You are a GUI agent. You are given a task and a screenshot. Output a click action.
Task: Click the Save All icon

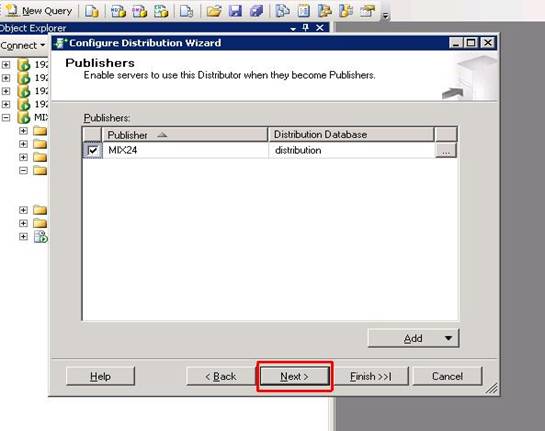point(257,11)
